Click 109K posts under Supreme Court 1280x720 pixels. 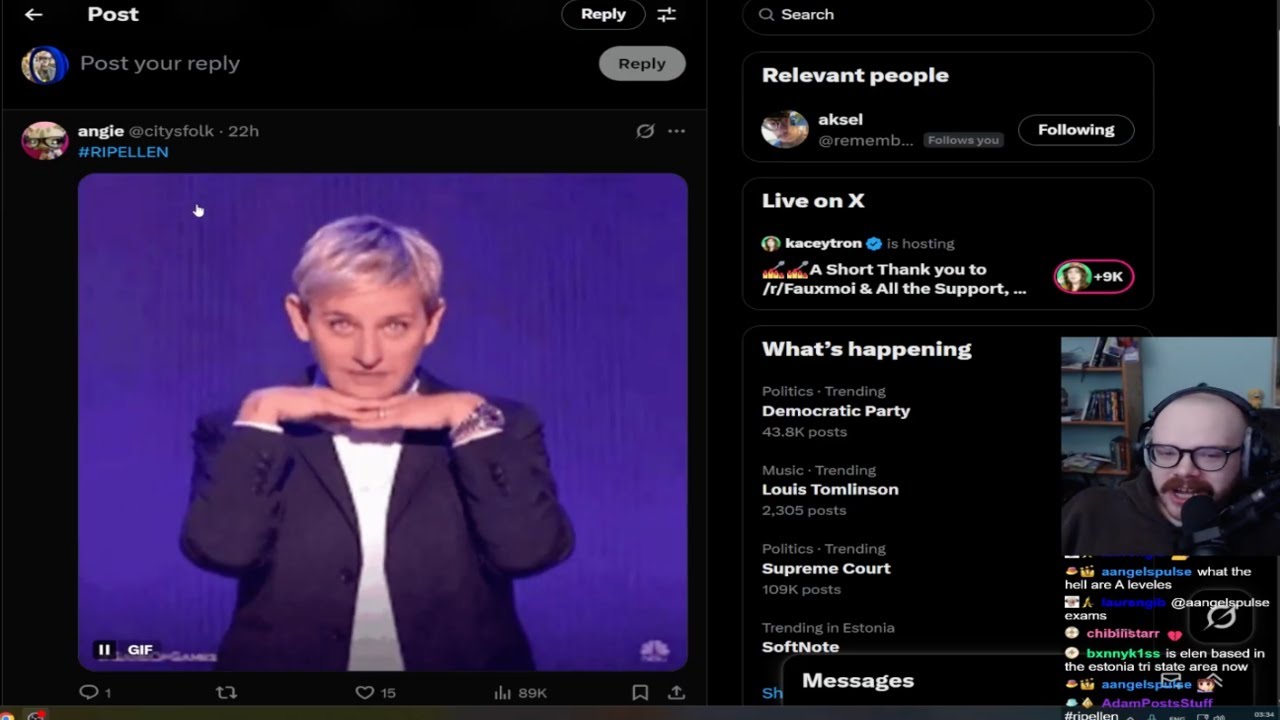(801, 590)
